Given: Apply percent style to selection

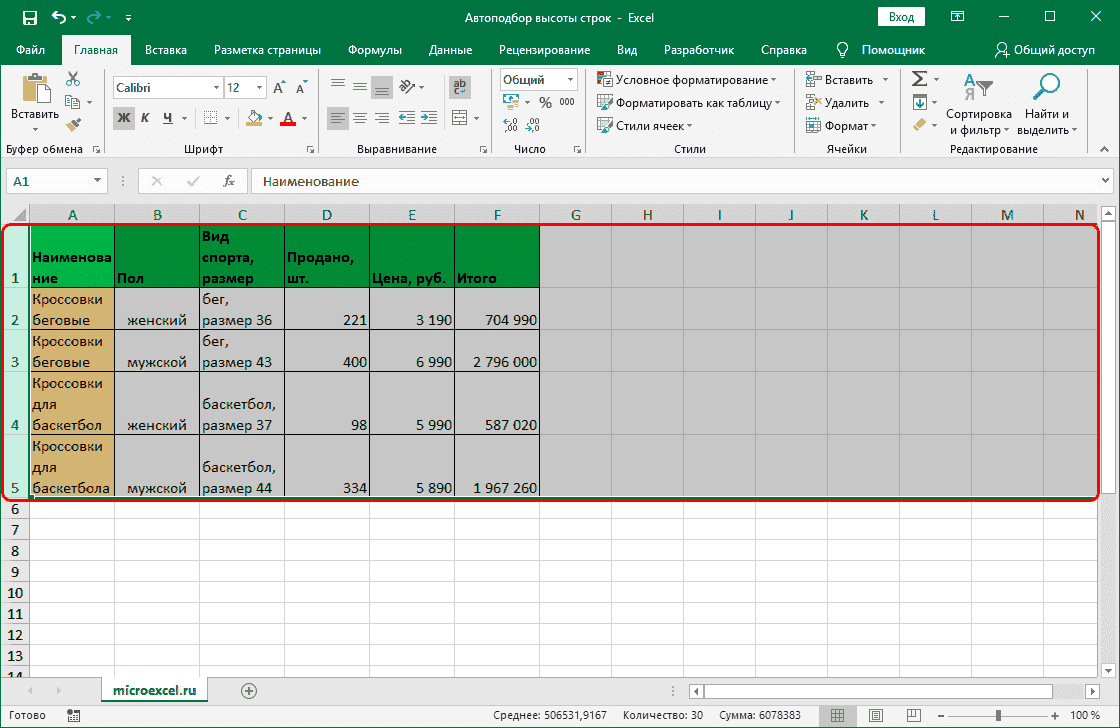Looking at the screenshot, I should pos(545,102).
